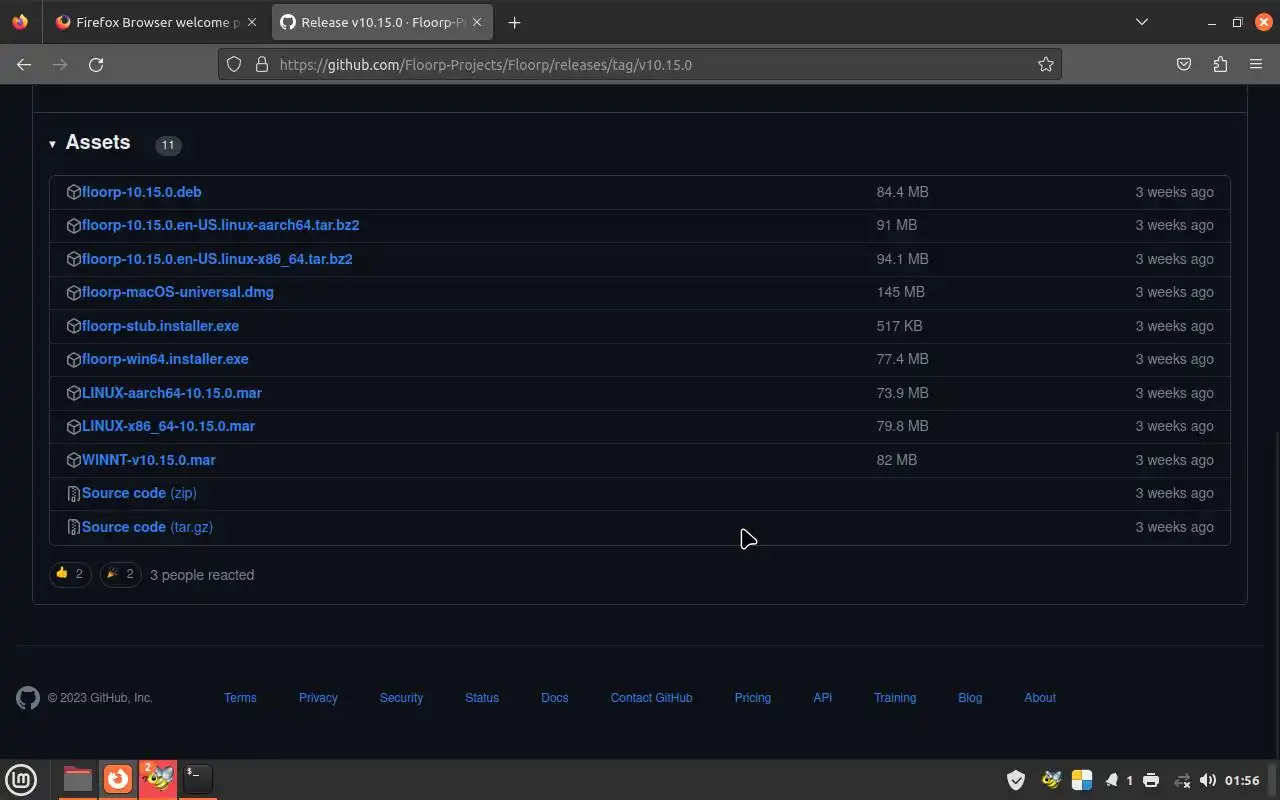
Task: Download WINNT-v10.15.0.mar
Action: (148, 460)
